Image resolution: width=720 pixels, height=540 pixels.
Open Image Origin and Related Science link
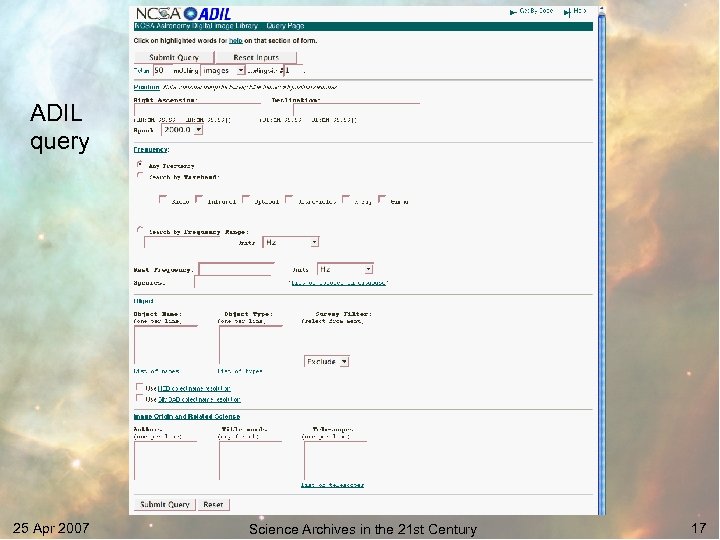[186, 416]
